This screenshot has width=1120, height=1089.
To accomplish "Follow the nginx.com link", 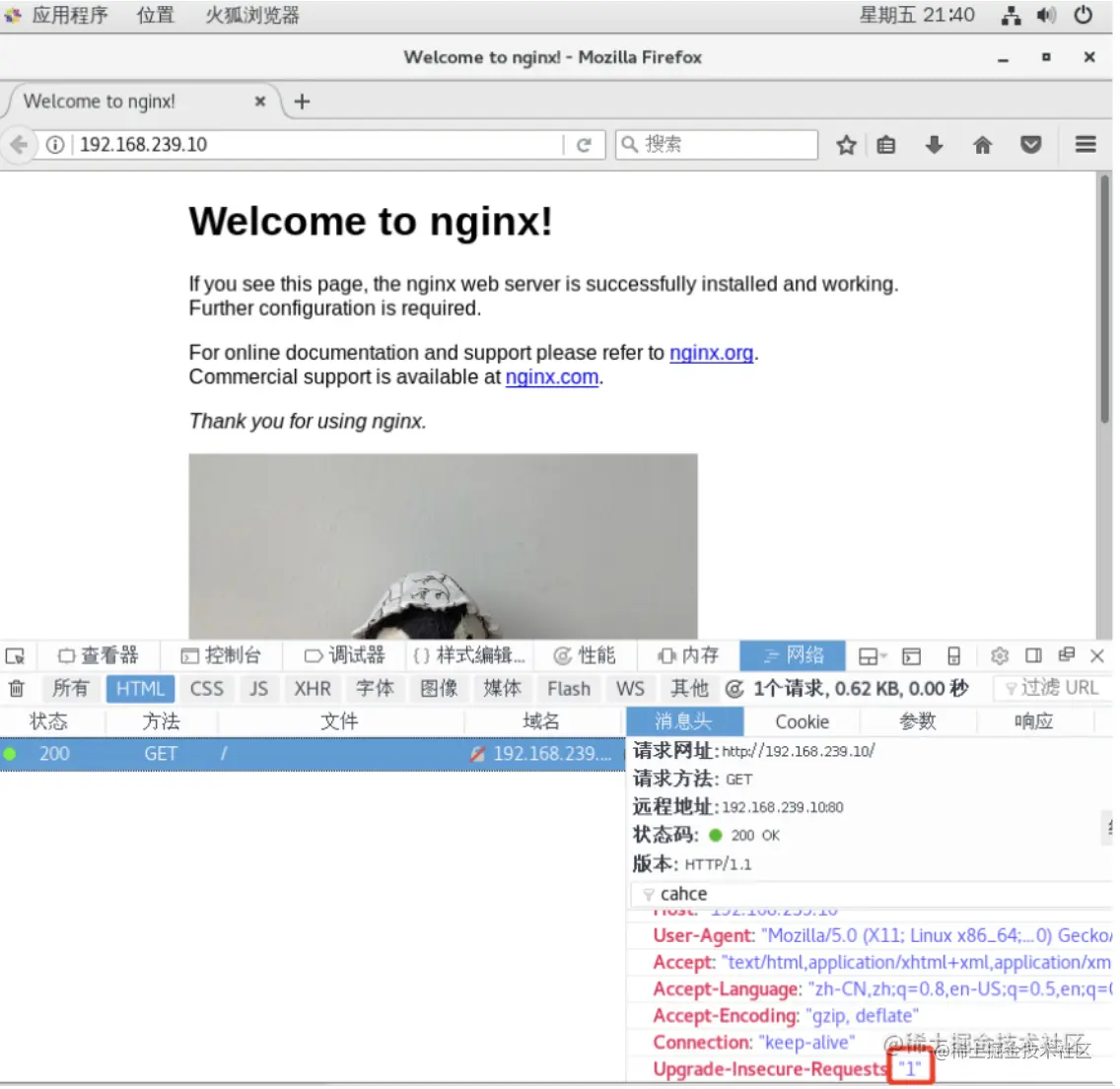I will pos(552,377).
